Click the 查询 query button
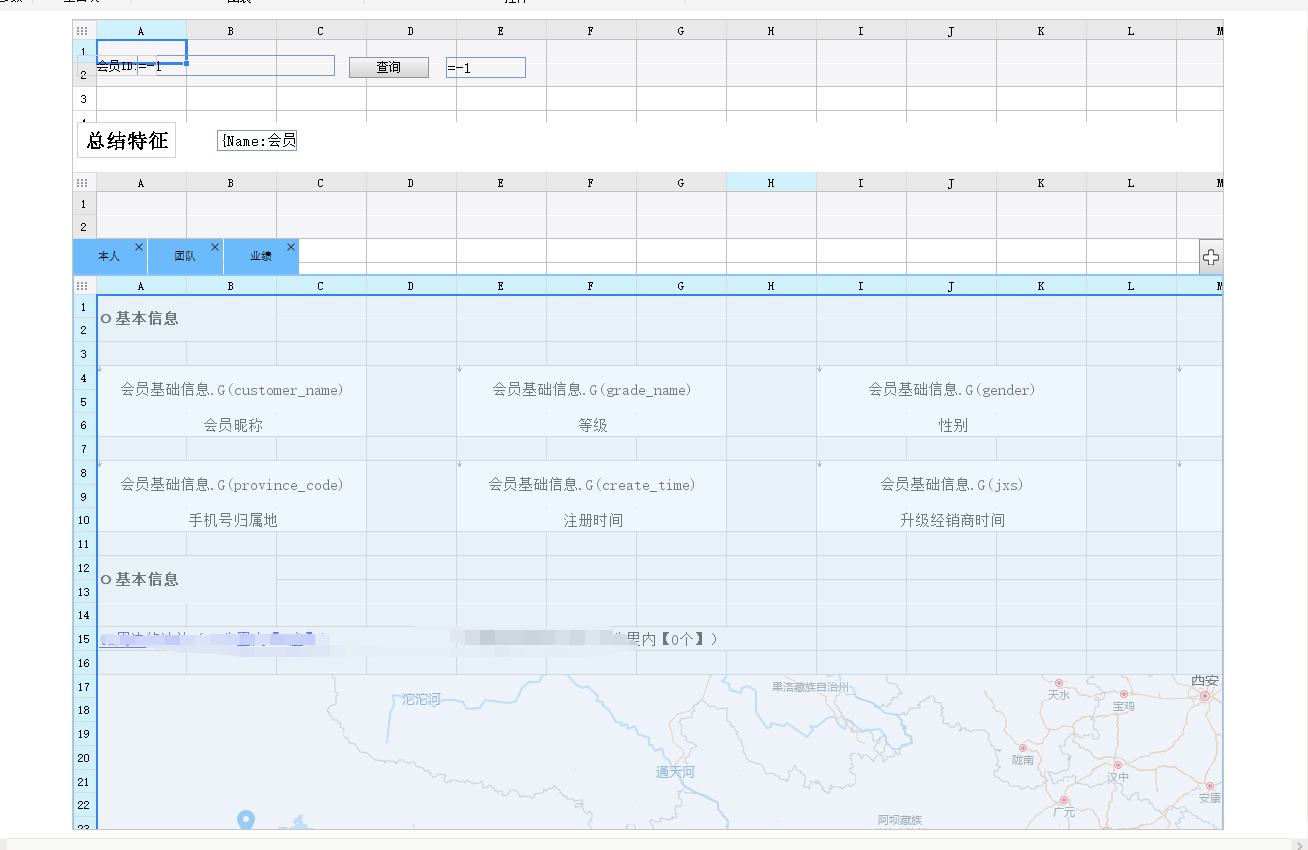Viewport: 1308px width, 850px height. 389,67
